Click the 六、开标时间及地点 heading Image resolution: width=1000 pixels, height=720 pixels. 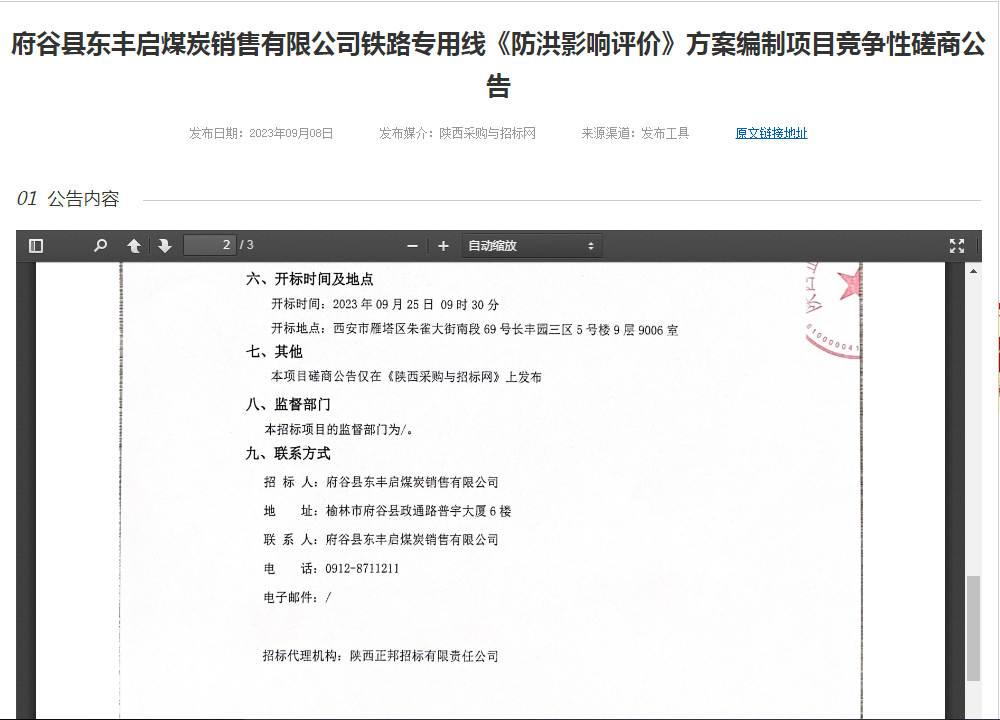[x=309, y=279]
